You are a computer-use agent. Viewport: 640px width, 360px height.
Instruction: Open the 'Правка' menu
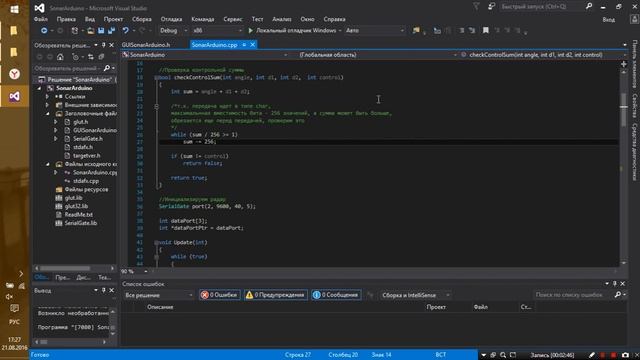66,19
